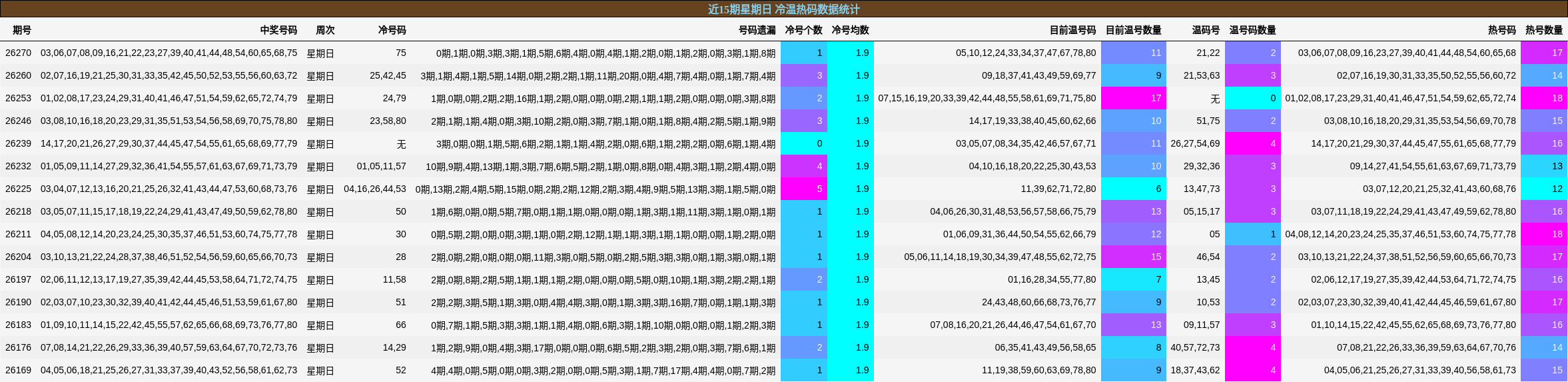Click period number 26246

pyautogui.click(x=18, y=121)
